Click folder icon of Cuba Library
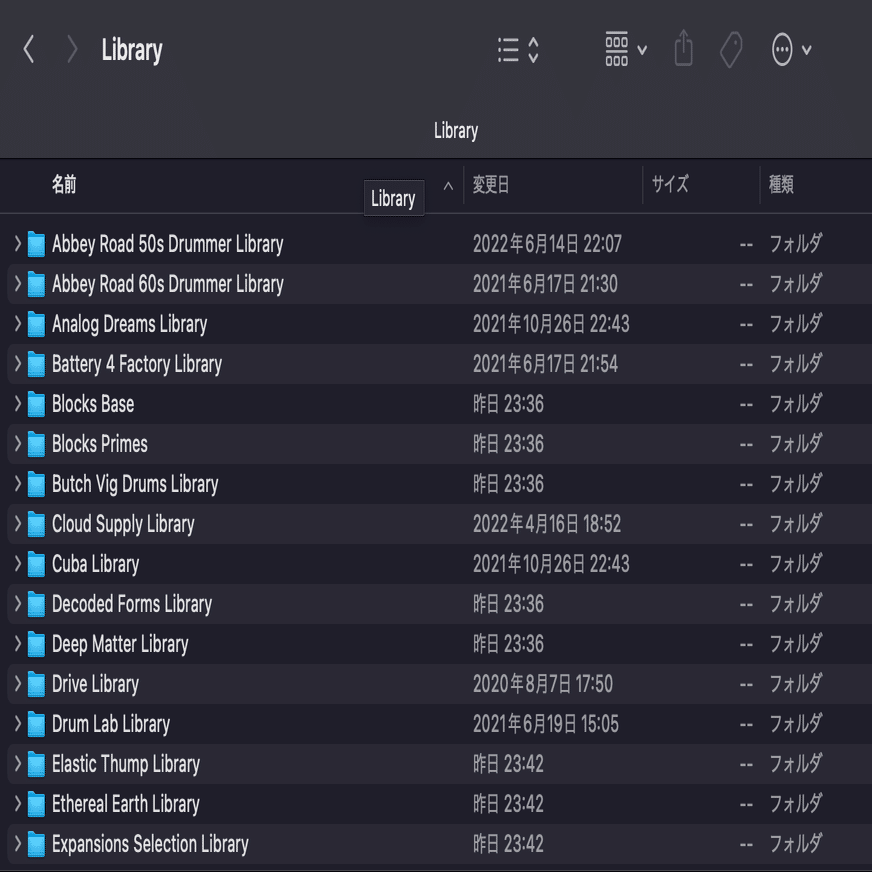 tap(36, 564)
